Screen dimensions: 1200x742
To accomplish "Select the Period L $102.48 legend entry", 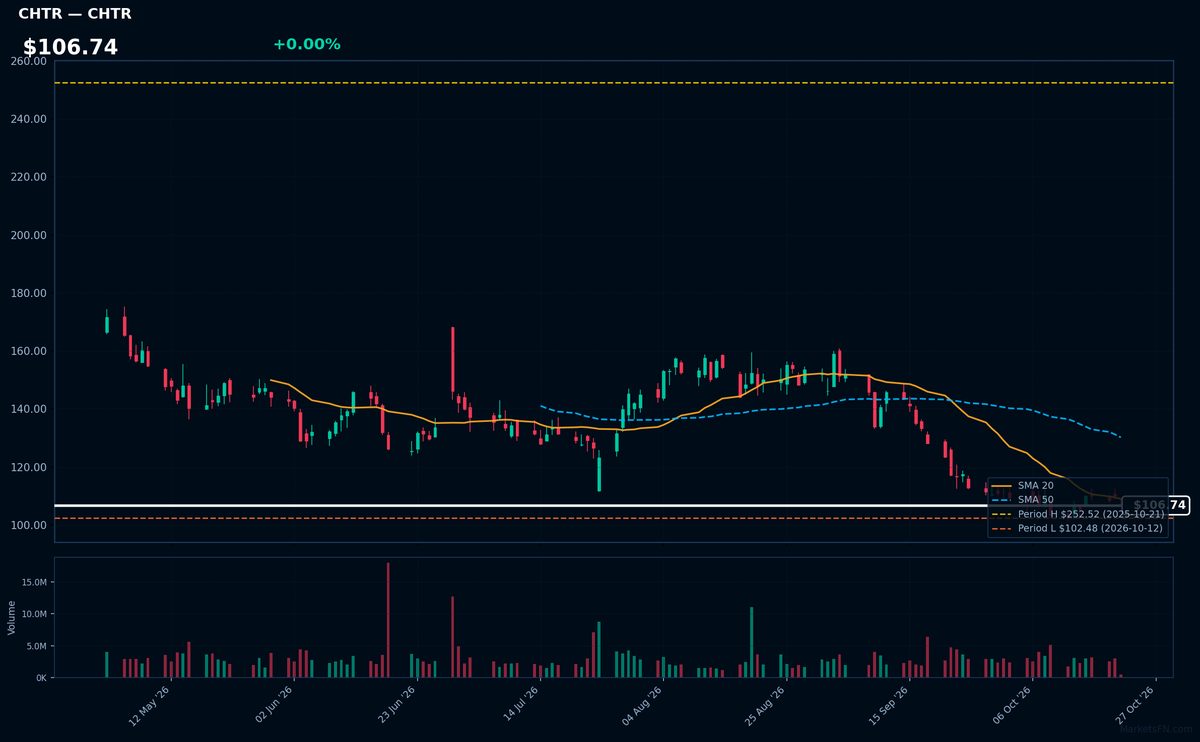I will click(1077, 528).
